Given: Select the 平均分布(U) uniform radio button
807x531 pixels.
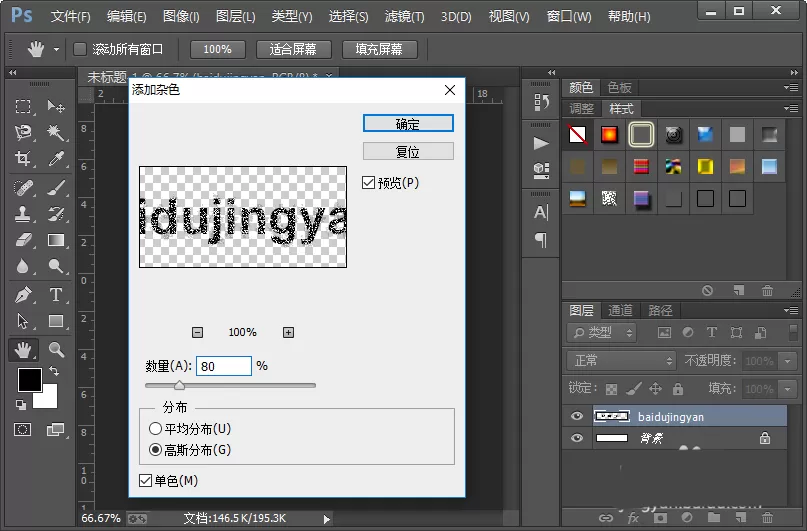Looking at the screenshot, I should coord(155,429).
